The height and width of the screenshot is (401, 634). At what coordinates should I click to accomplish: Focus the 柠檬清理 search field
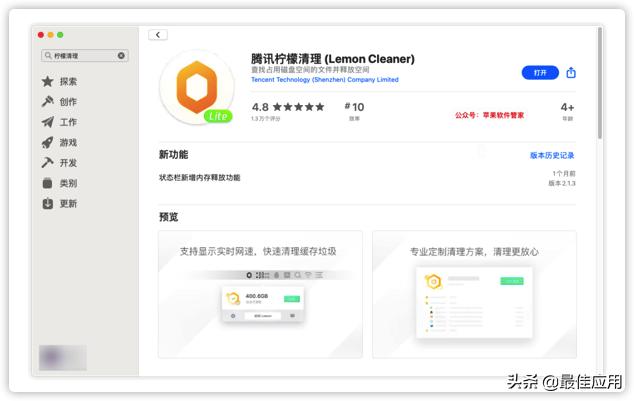click(x=85, y=55)
